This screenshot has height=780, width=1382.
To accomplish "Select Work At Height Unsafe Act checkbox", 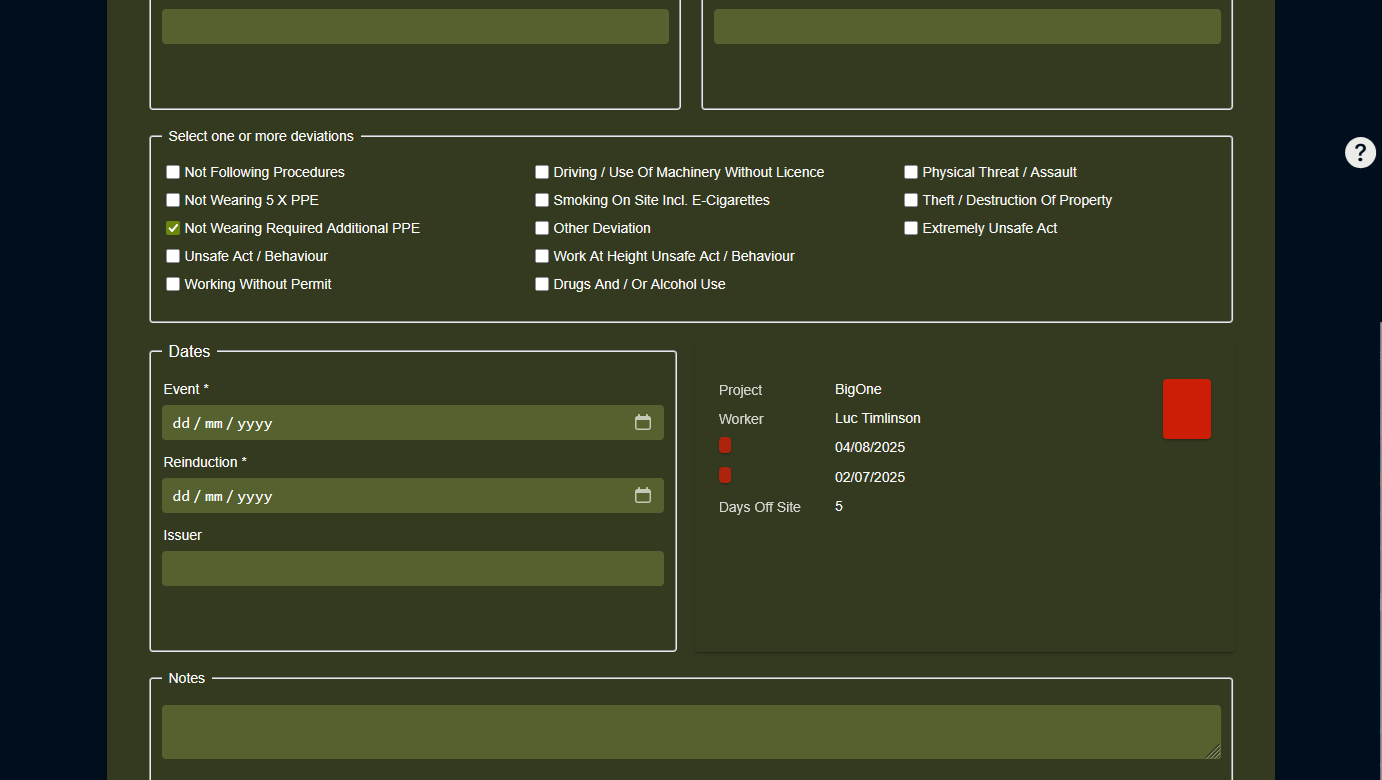I will (x=542, y=256).
